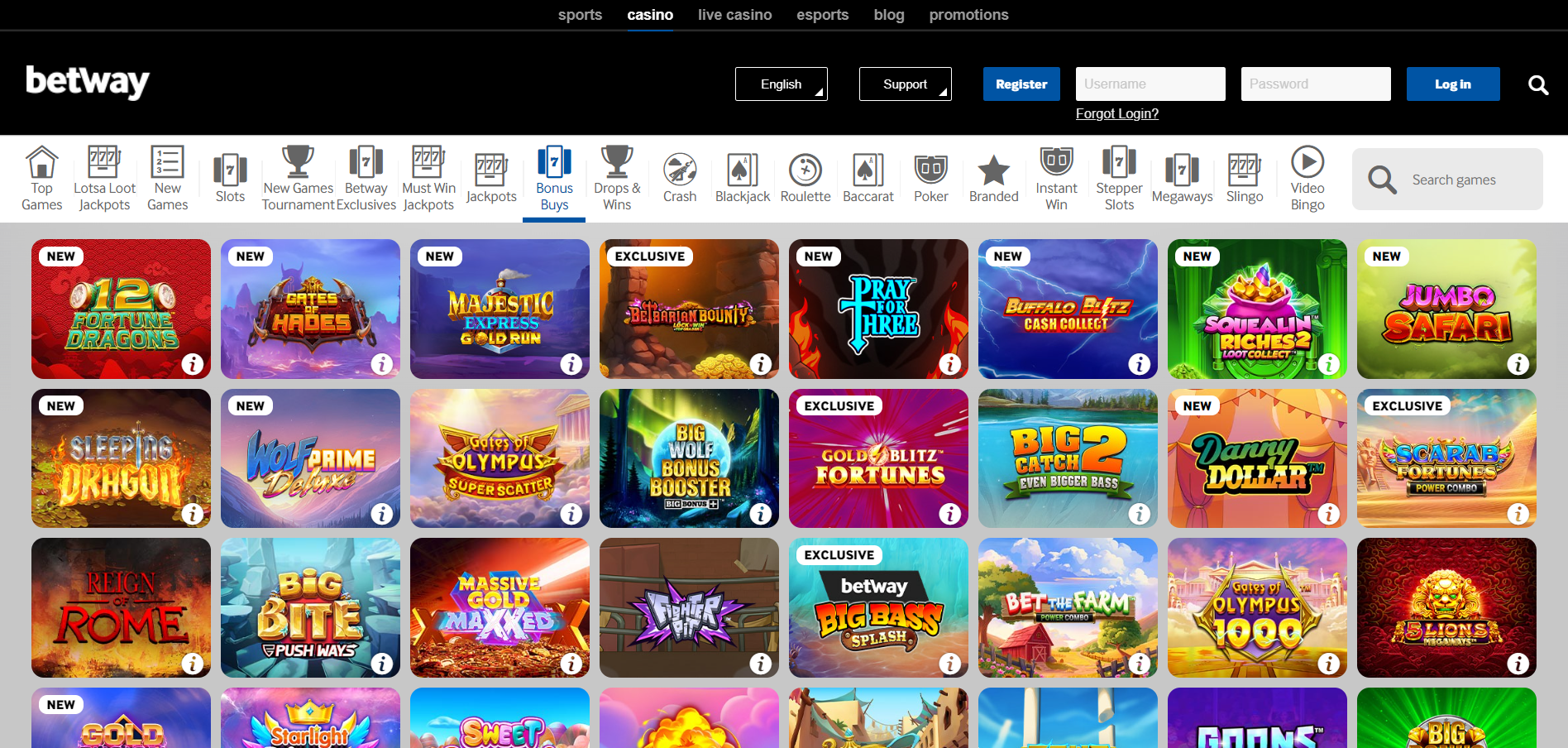This screenshot has height=748, width=1568.
Task: Open Must Win Jackpots category
Action: [x=428, y=179]
